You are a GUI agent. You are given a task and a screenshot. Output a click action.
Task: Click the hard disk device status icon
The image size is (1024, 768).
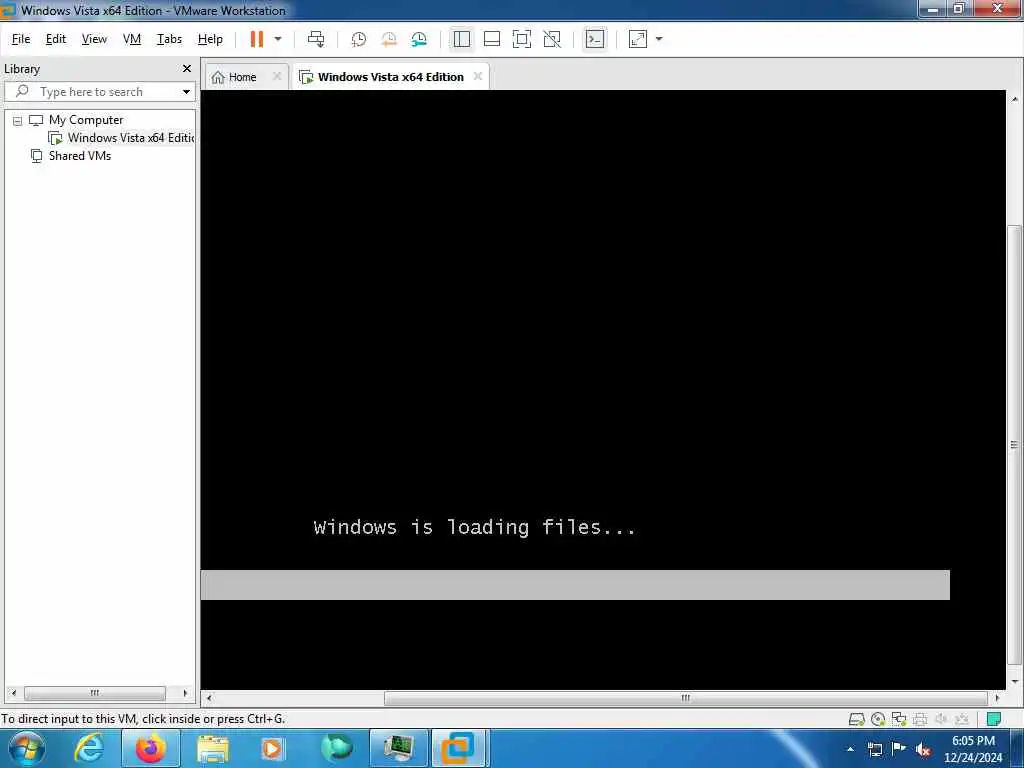[x=856, y=719]
